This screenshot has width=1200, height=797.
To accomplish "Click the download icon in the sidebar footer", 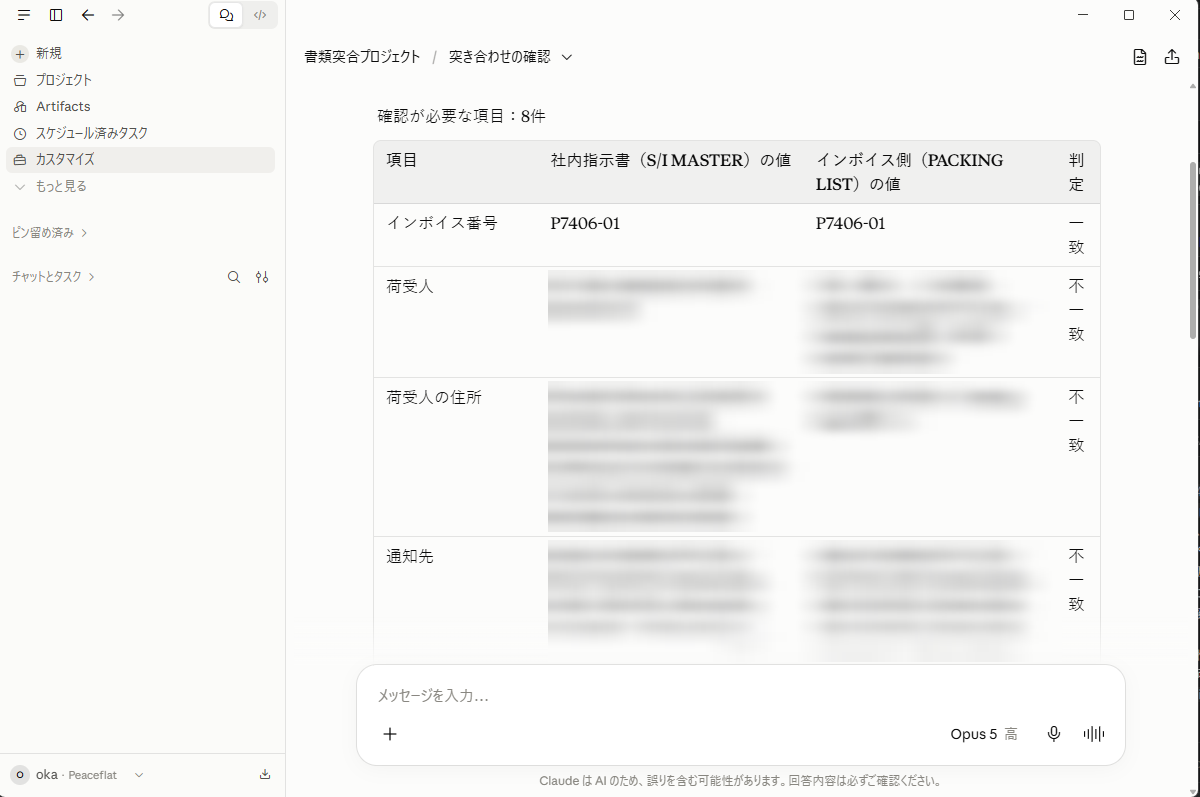I will click(x=265, y=774).
